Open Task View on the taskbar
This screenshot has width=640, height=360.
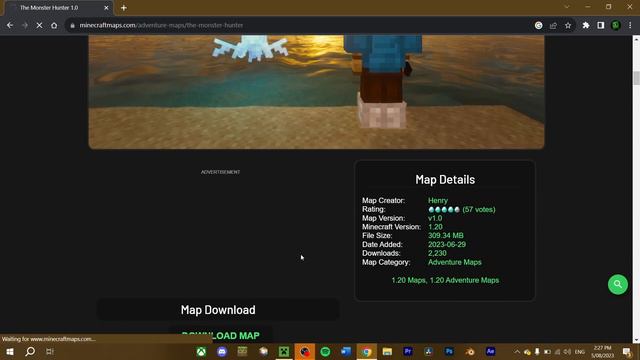pyautogui.click(x=50, y=351)
